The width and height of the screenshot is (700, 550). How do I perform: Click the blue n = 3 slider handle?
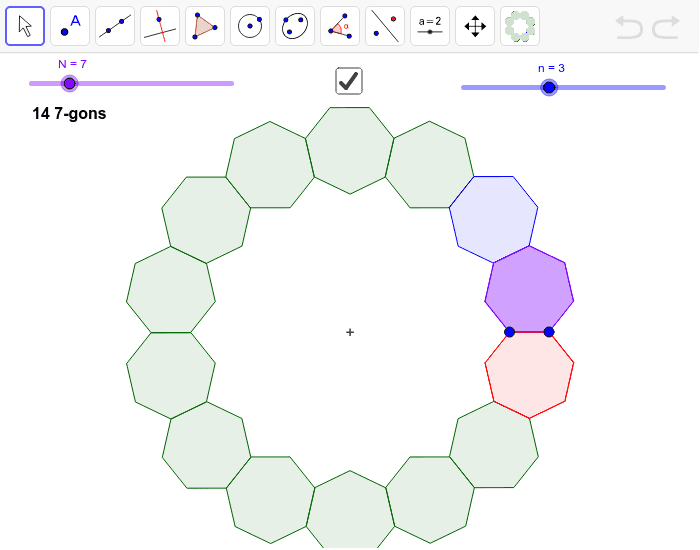pos(549,88)
